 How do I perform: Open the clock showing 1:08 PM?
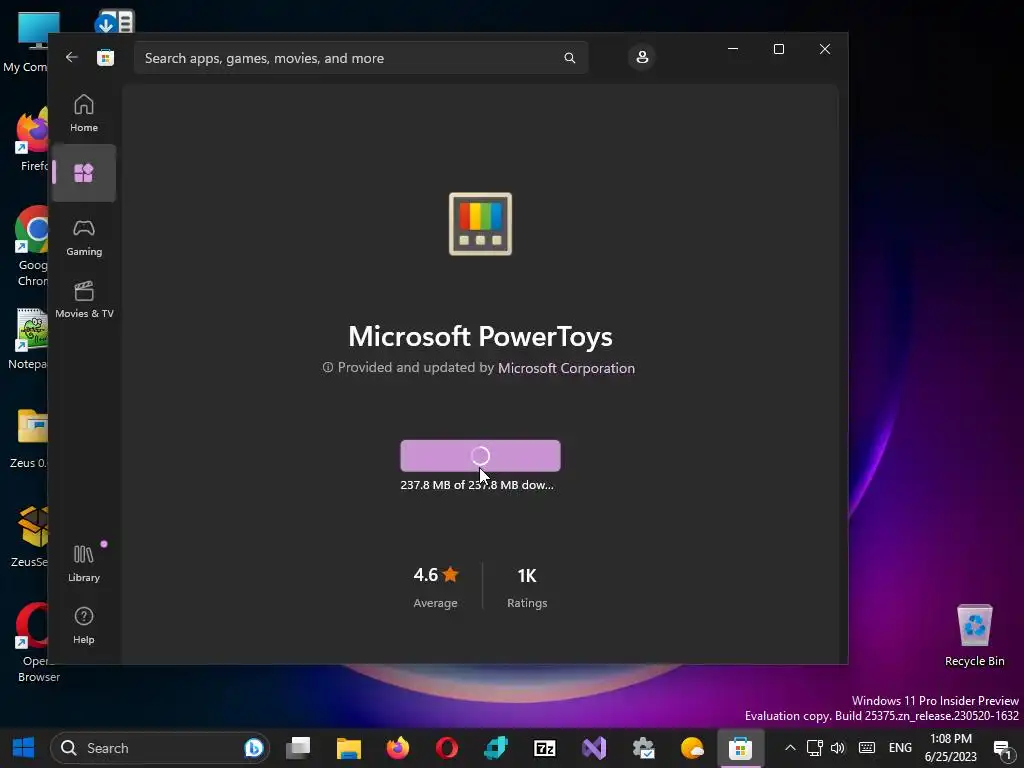pyautogui.click(x=951, y=748)
